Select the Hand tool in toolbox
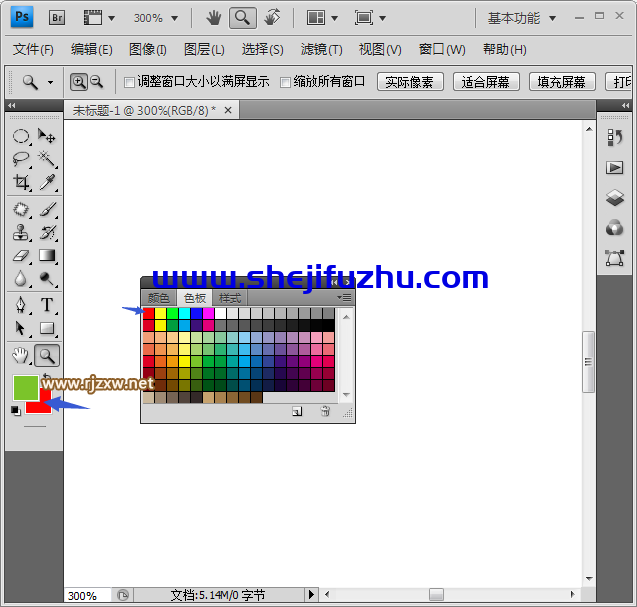Image resolution: width=637 pixels, height=607 pixels. pyautogui.click(x=21, y=356)
